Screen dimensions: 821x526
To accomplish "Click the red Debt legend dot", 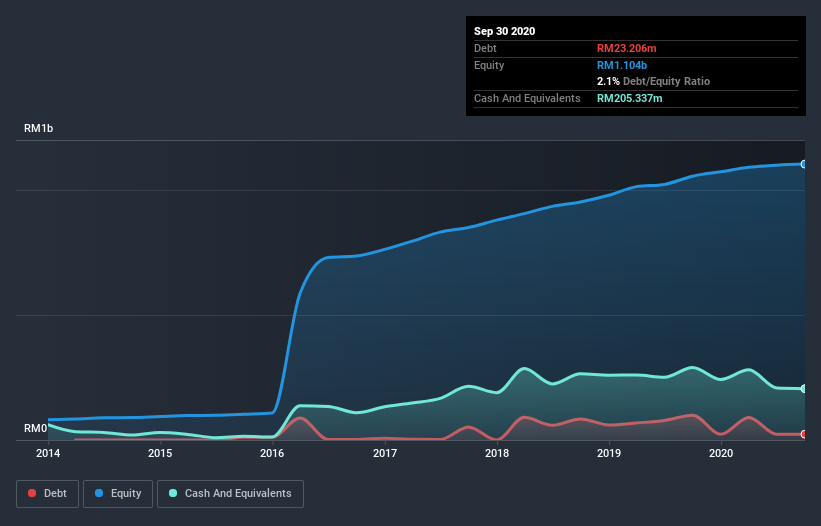I will [32, 493].
